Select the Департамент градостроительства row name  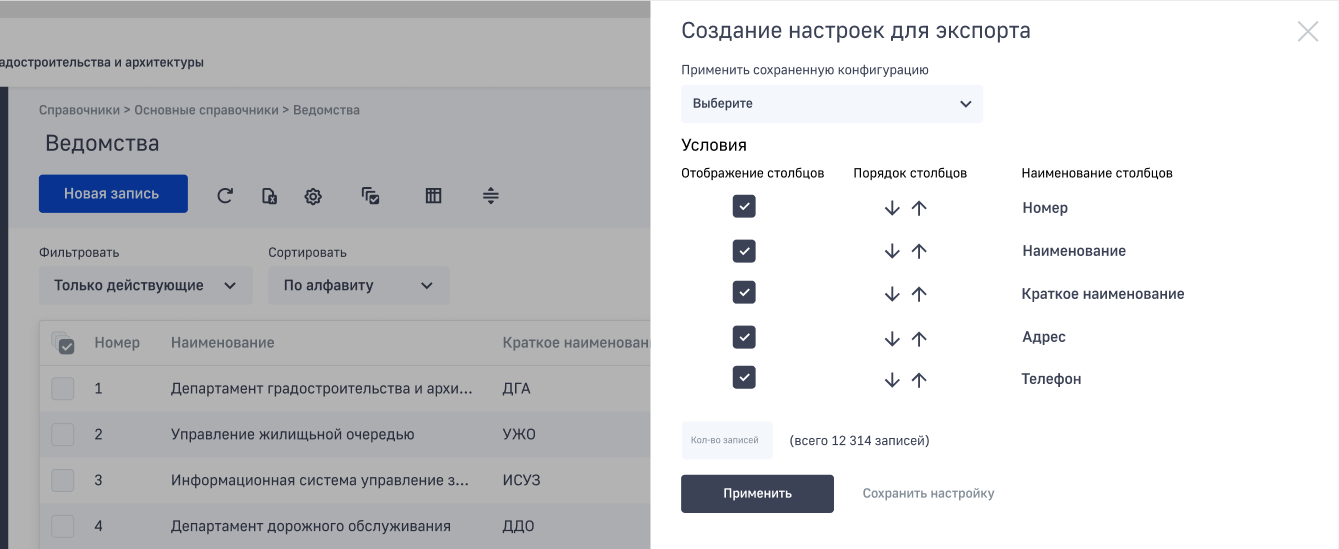pyautogui.click(x=322, y=389)
